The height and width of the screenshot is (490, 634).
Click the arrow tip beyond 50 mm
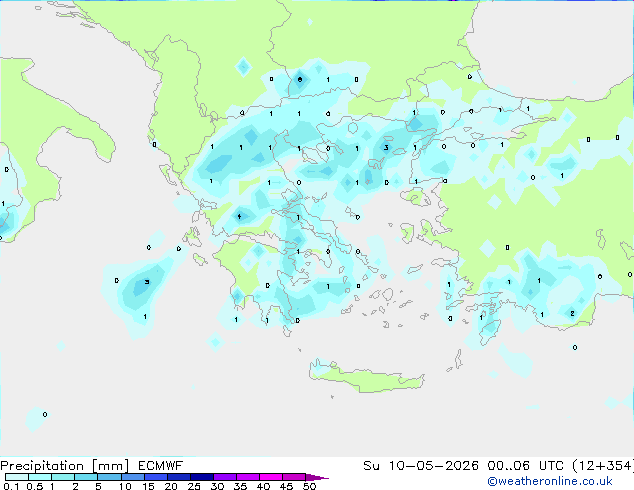click(x=317, y=477)
